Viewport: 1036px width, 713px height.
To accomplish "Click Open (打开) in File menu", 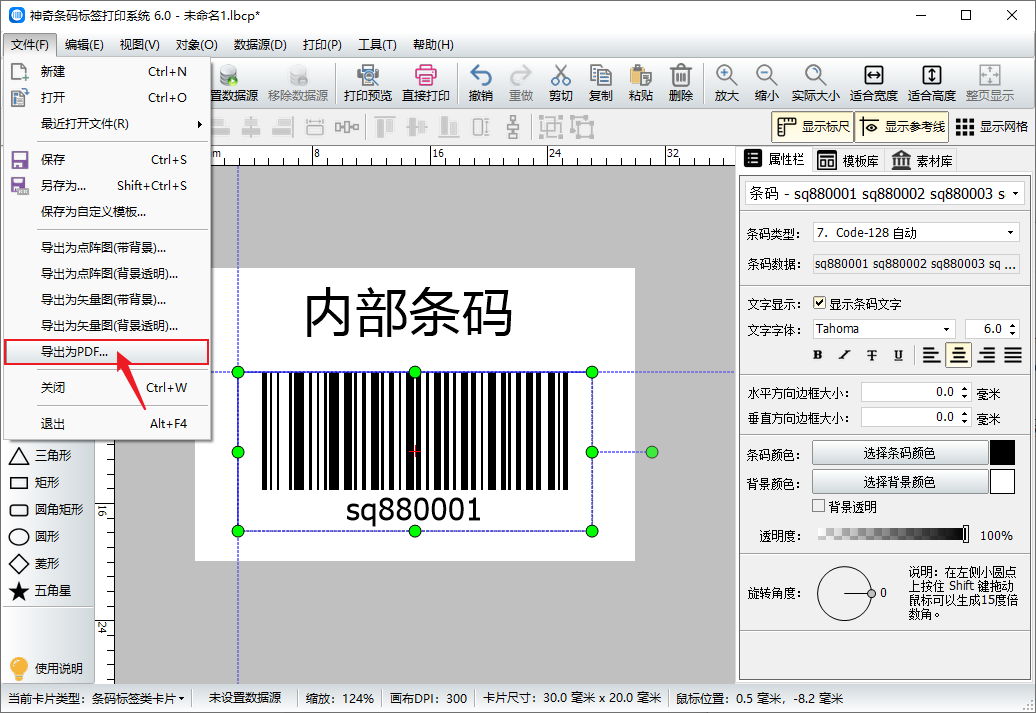I will pyautogui.click(x=107, y=97).
